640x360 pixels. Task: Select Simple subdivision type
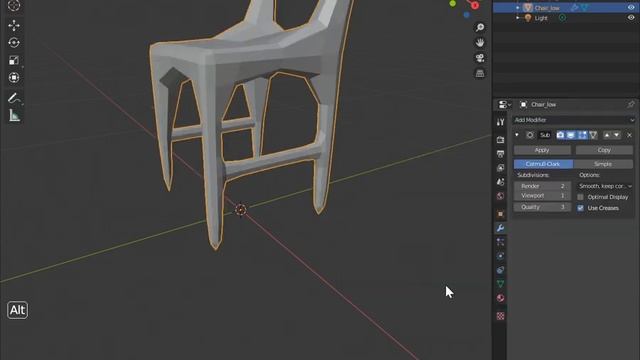[603, 164]
